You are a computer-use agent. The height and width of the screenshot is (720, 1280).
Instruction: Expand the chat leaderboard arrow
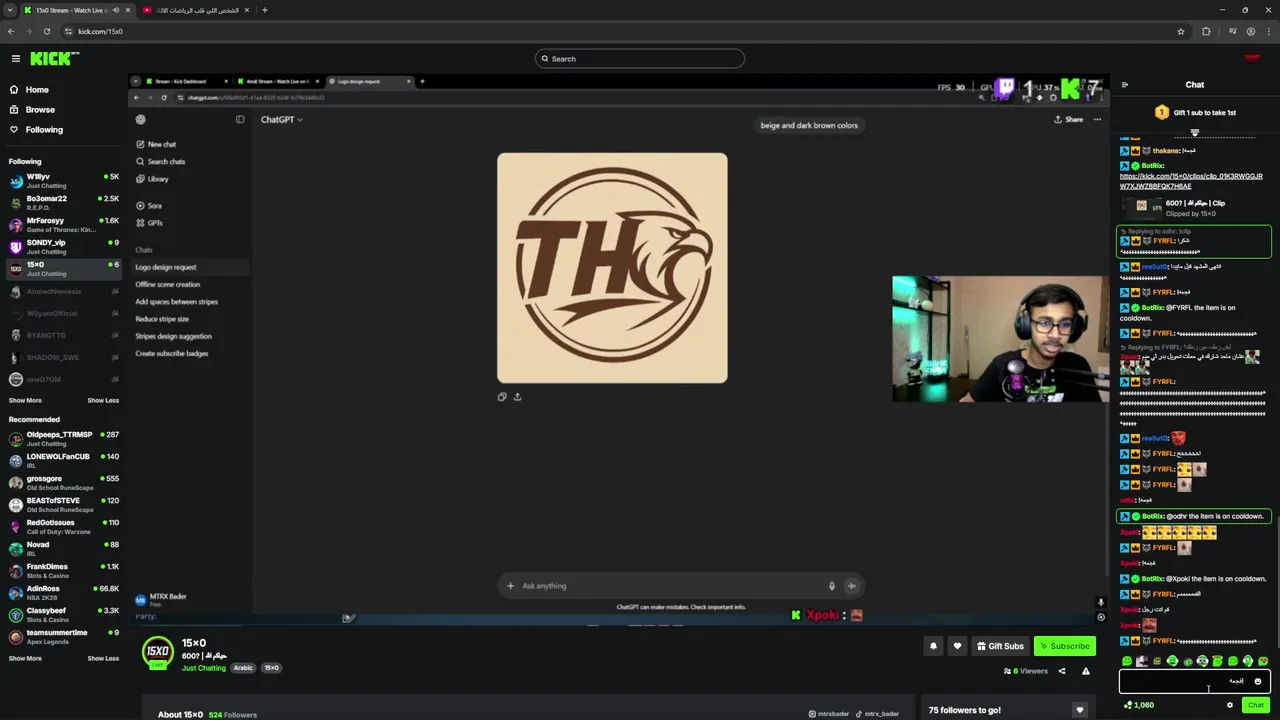[1195, 131]
